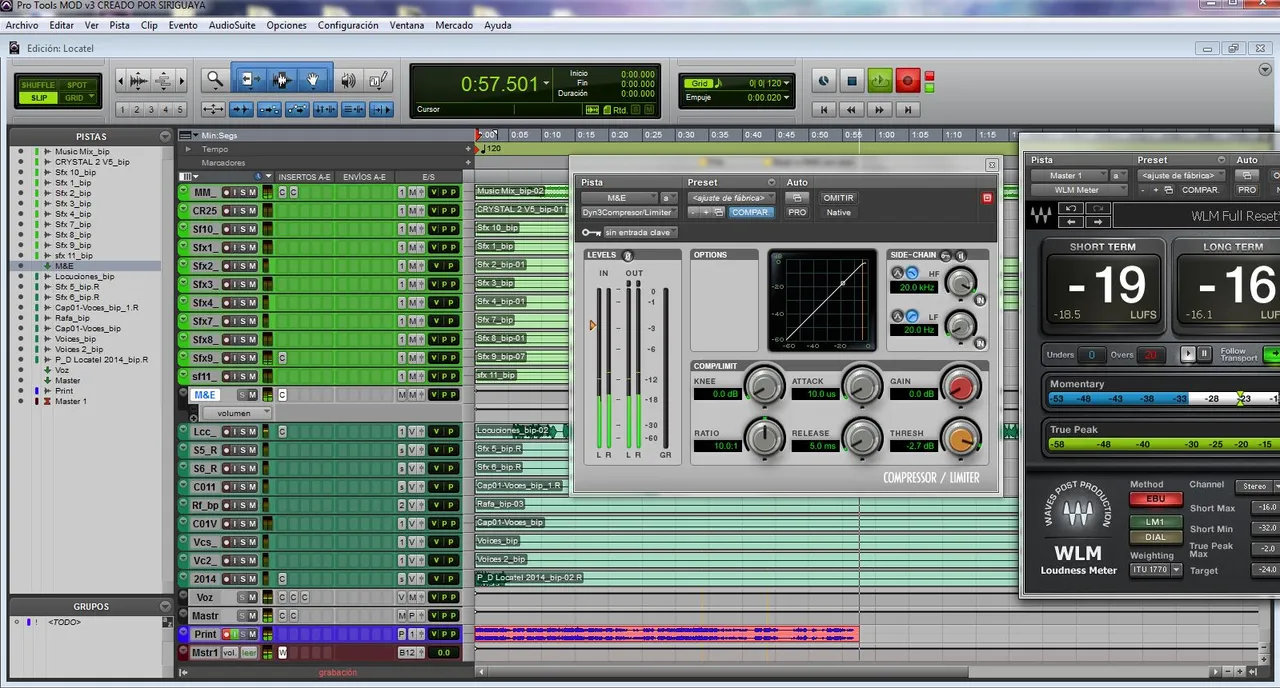The height and width of the screenshot is (688, 1280).
Task: Open the Ventana menu
Action: tap(407, 25)
